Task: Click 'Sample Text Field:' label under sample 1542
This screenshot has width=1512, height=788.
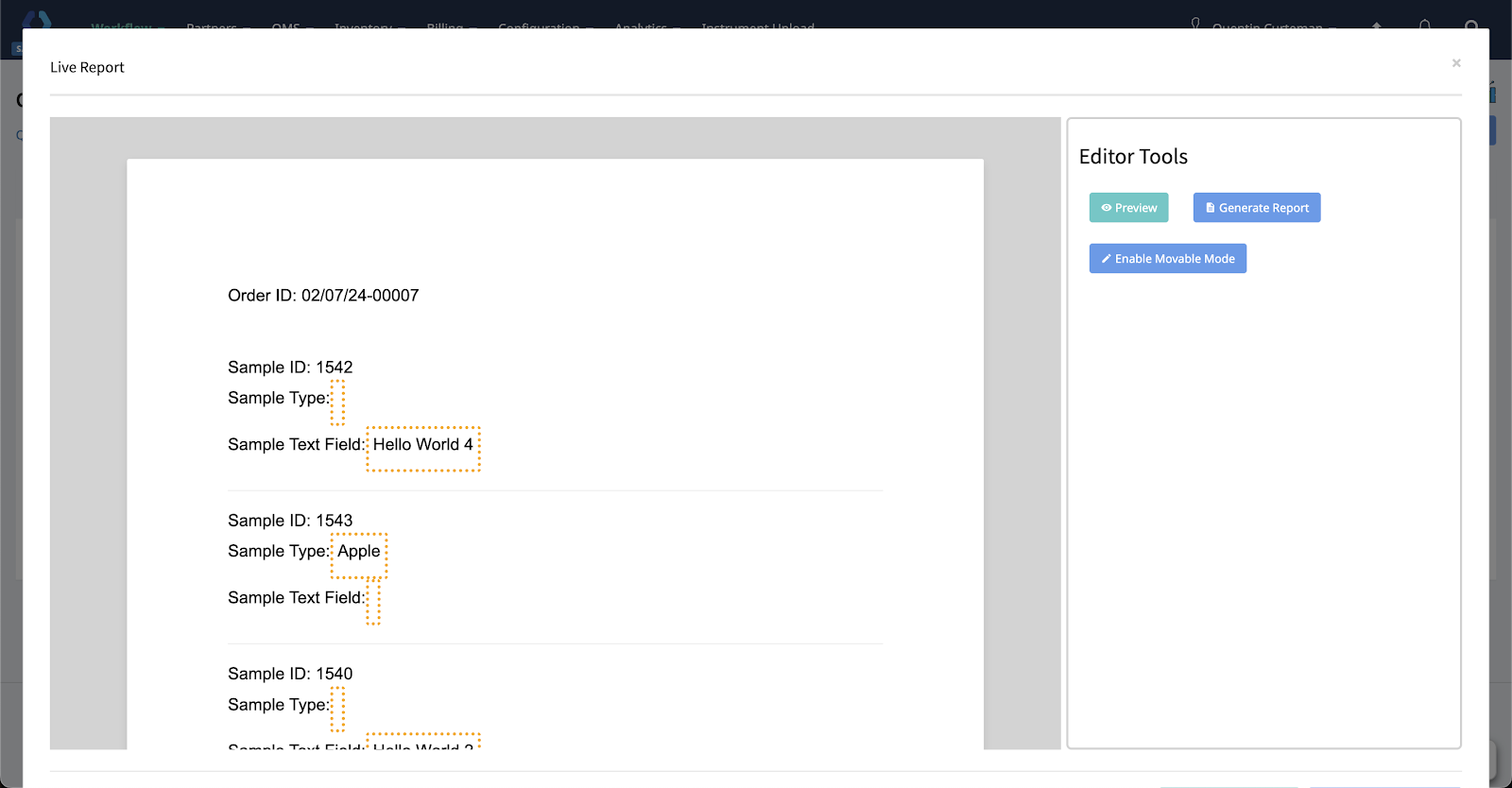Action: pos(297,445)
